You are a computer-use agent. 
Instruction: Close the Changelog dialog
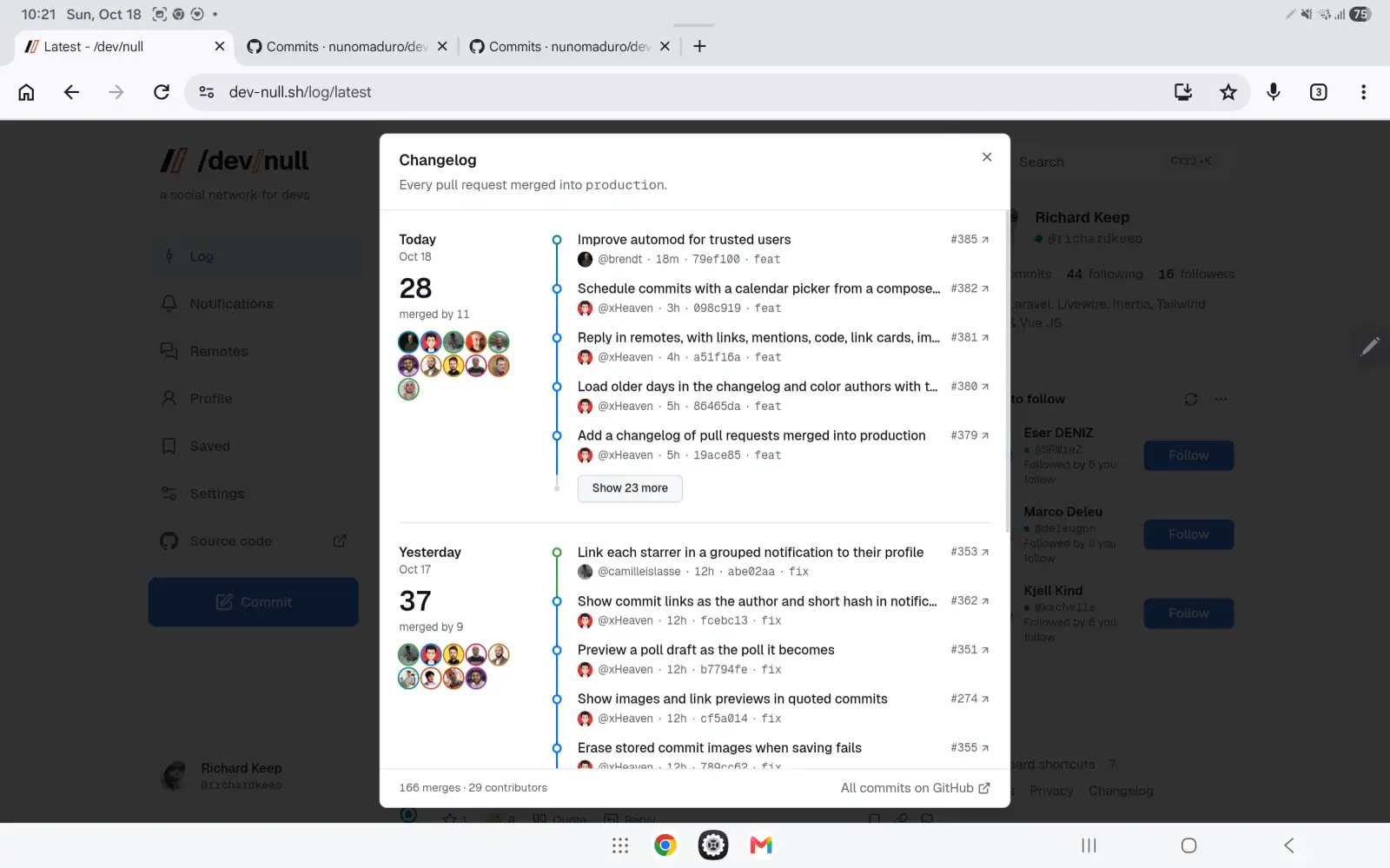(986, 157)
